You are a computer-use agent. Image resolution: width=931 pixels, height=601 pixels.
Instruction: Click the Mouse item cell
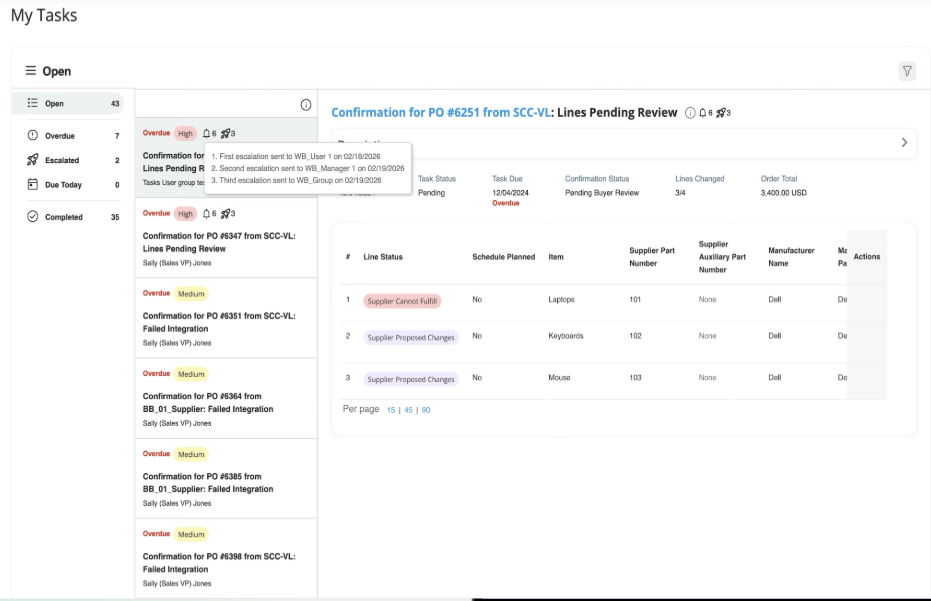[559, 377]
